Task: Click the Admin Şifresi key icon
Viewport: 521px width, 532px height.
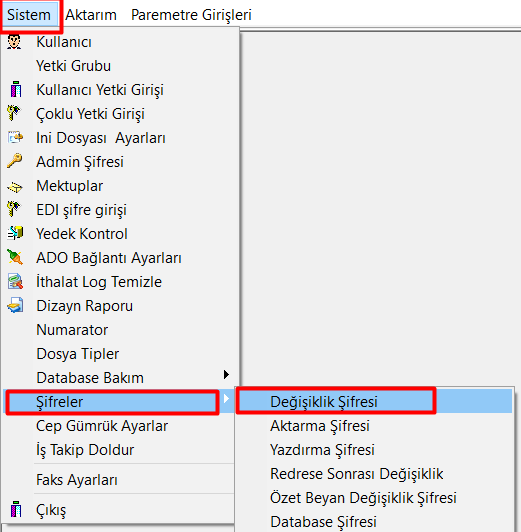Action: 14,161
